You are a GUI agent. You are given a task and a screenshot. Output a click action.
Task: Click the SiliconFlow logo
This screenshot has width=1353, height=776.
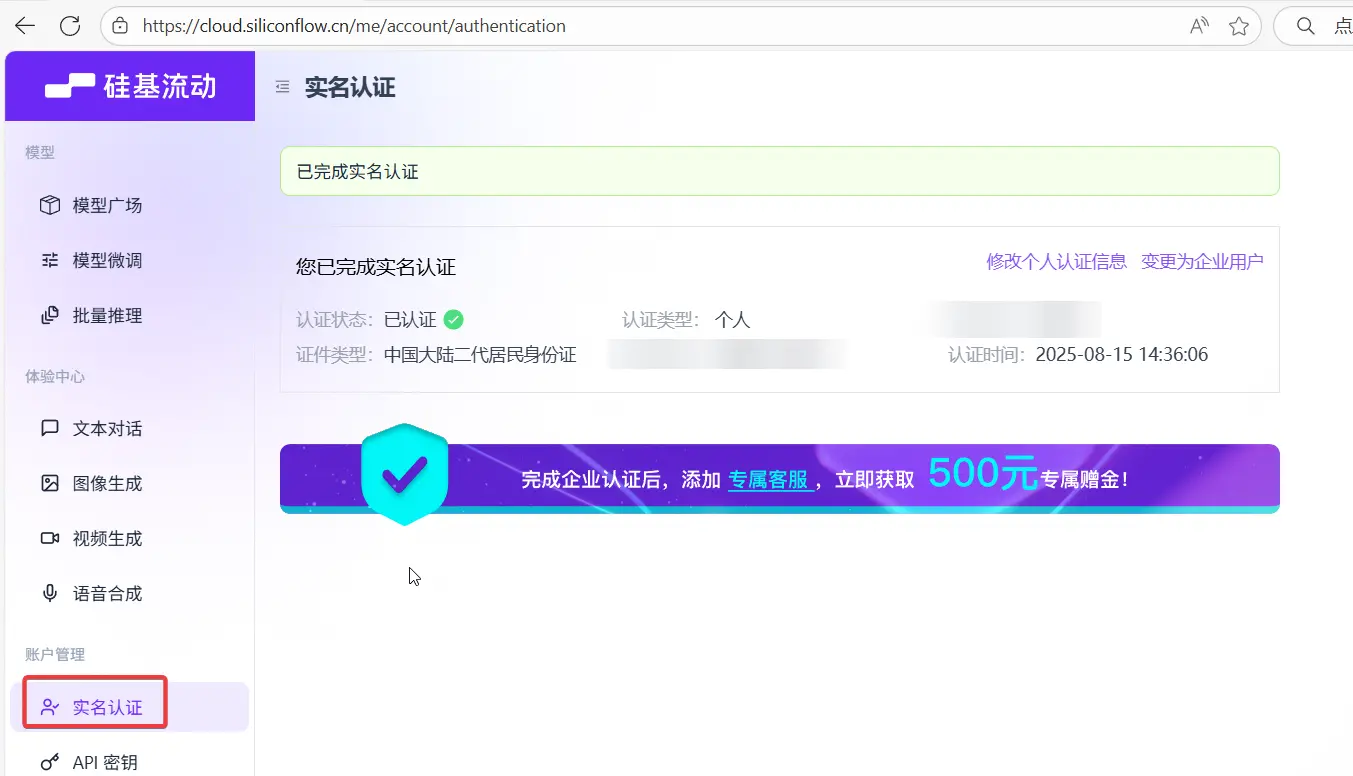pos(130,87)
